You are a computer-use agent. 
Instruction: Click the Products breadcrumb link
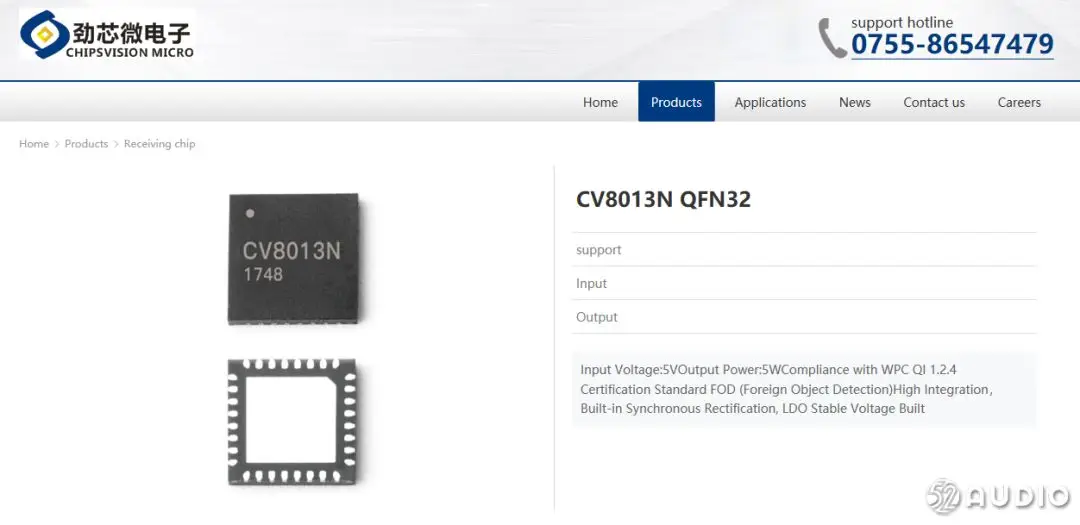[x=86, y=144]
